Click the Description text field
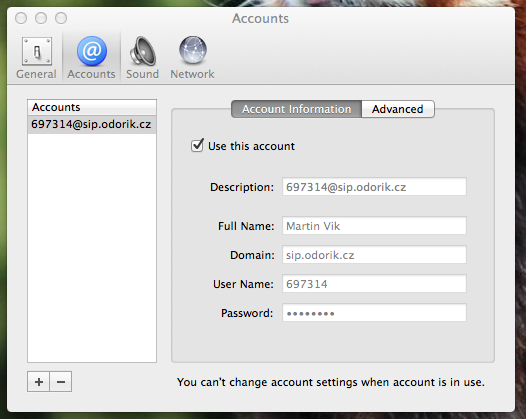 click(x=374, y=187)
